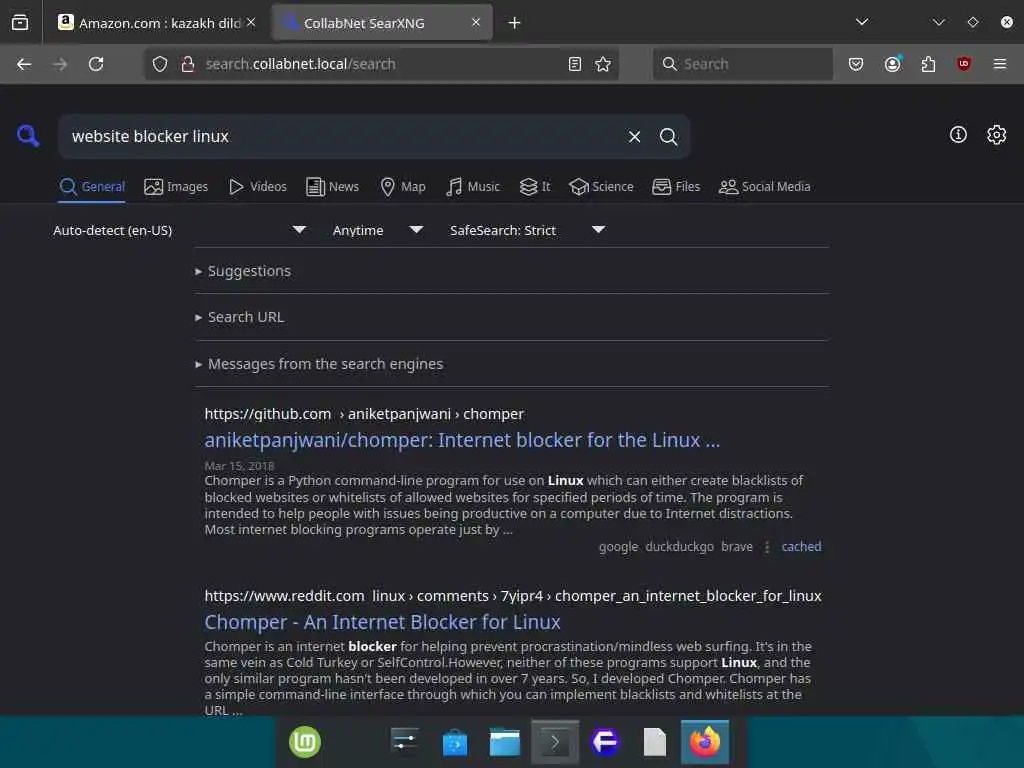Focus the Firefox address bar
1024x768 pixels.
click(x=379, y=64)
